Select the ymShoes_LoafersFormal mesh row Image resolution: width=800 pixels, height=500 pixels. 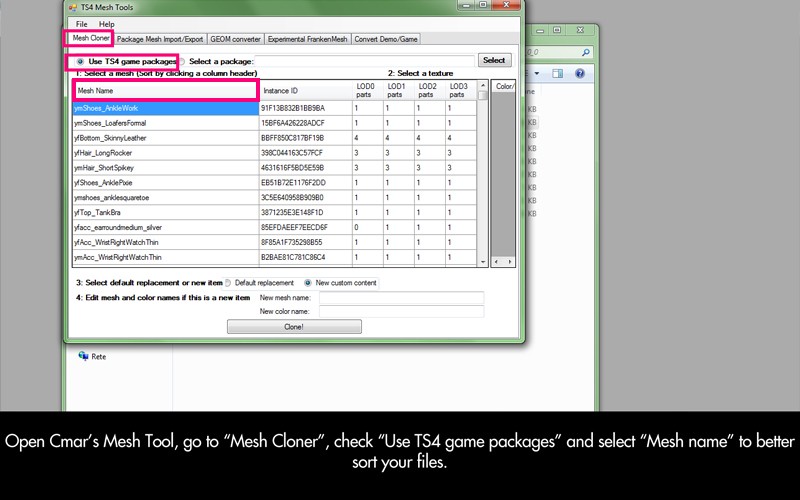click(166, 123)
